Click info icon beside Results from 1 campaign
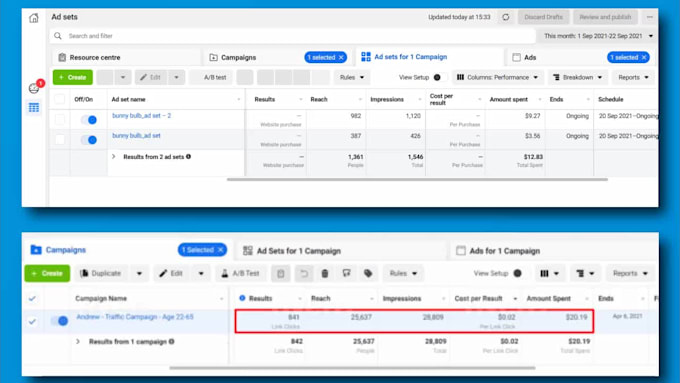The width and height of the screenshot is (680, 383). pos(172,341)
